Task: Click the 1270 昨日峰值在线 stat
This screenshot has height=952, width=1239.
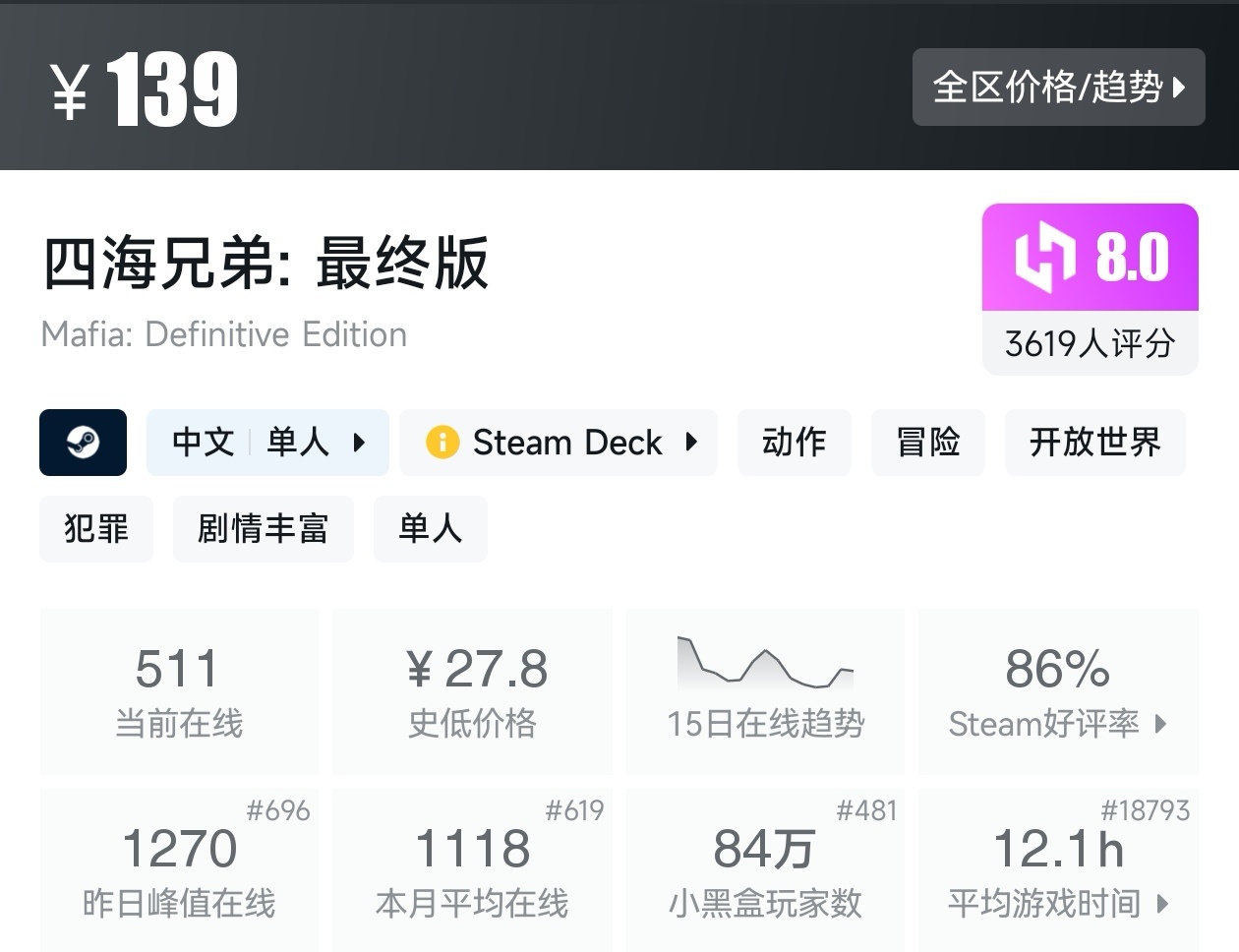Action: click(179, 870)
